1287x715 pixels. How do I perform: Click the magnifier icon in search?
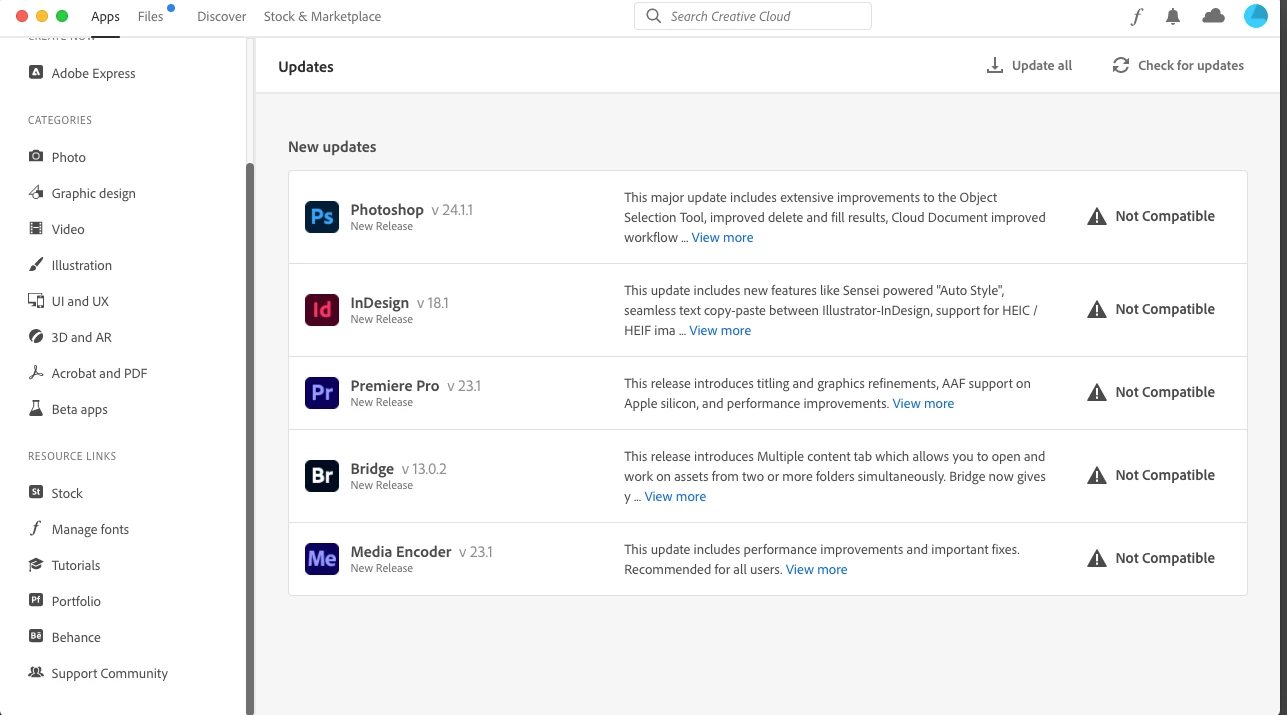coord(654,16)
